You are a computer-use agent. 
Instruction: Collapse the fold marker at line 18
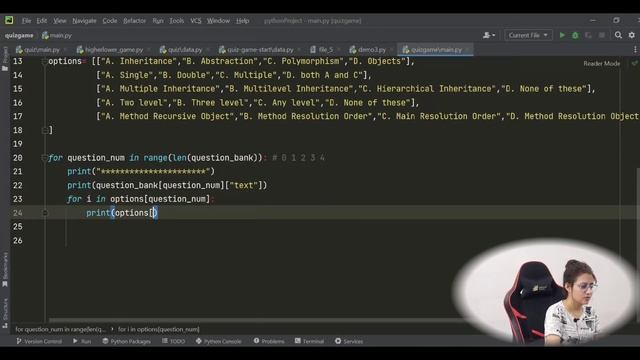click(x=44, y=130)
